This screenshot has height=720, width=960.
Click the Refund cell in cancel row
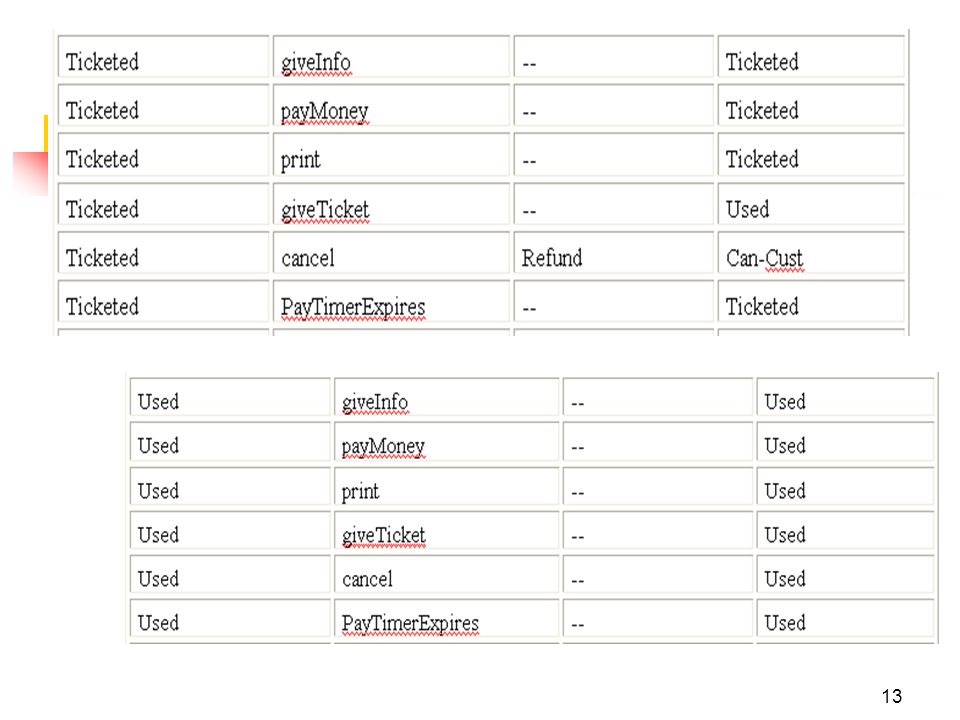click(x=613, y=258)
